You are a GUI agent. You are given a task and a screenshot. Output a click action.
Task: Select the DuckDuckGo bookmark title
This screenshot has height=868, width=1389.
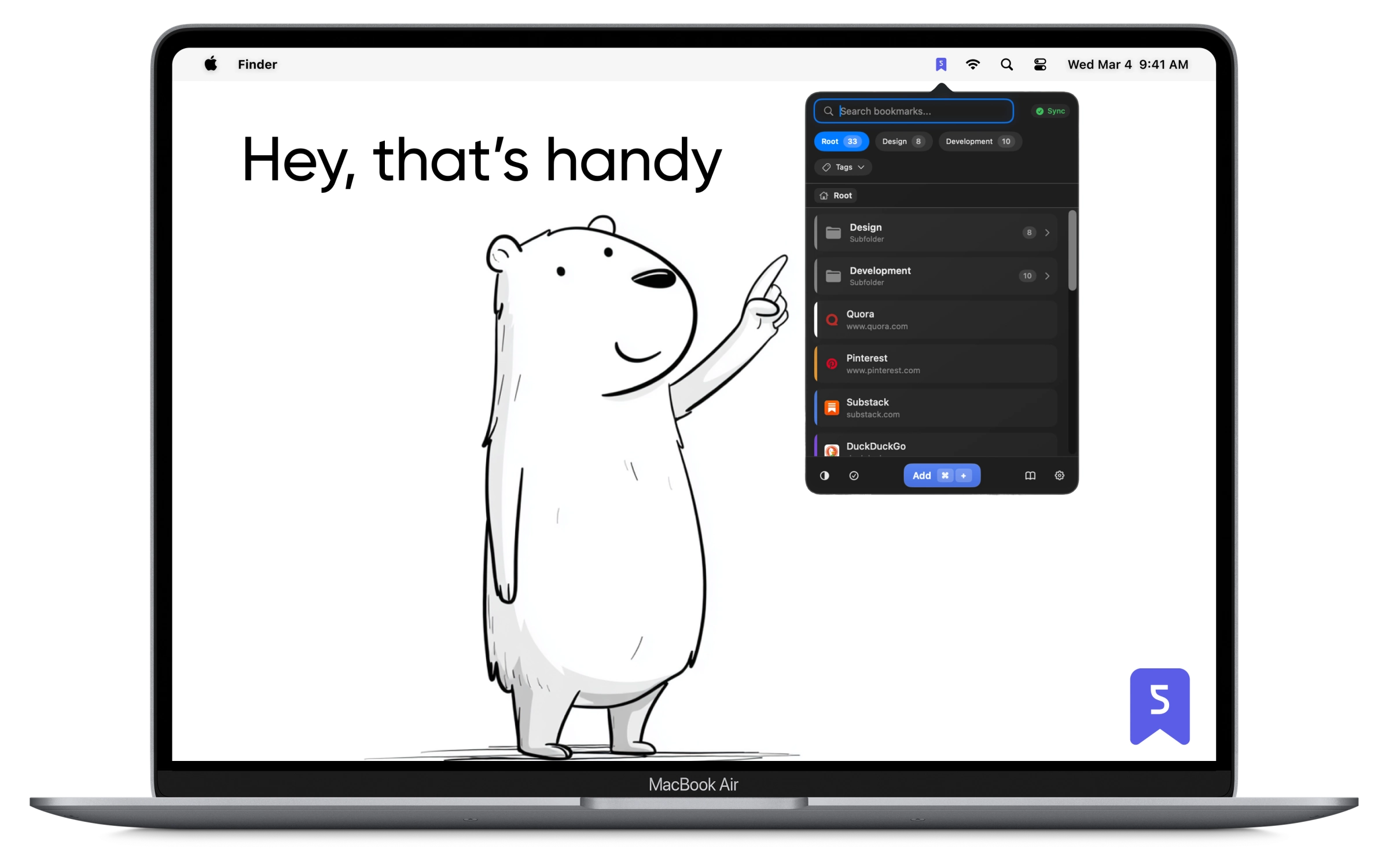point(876,446)
